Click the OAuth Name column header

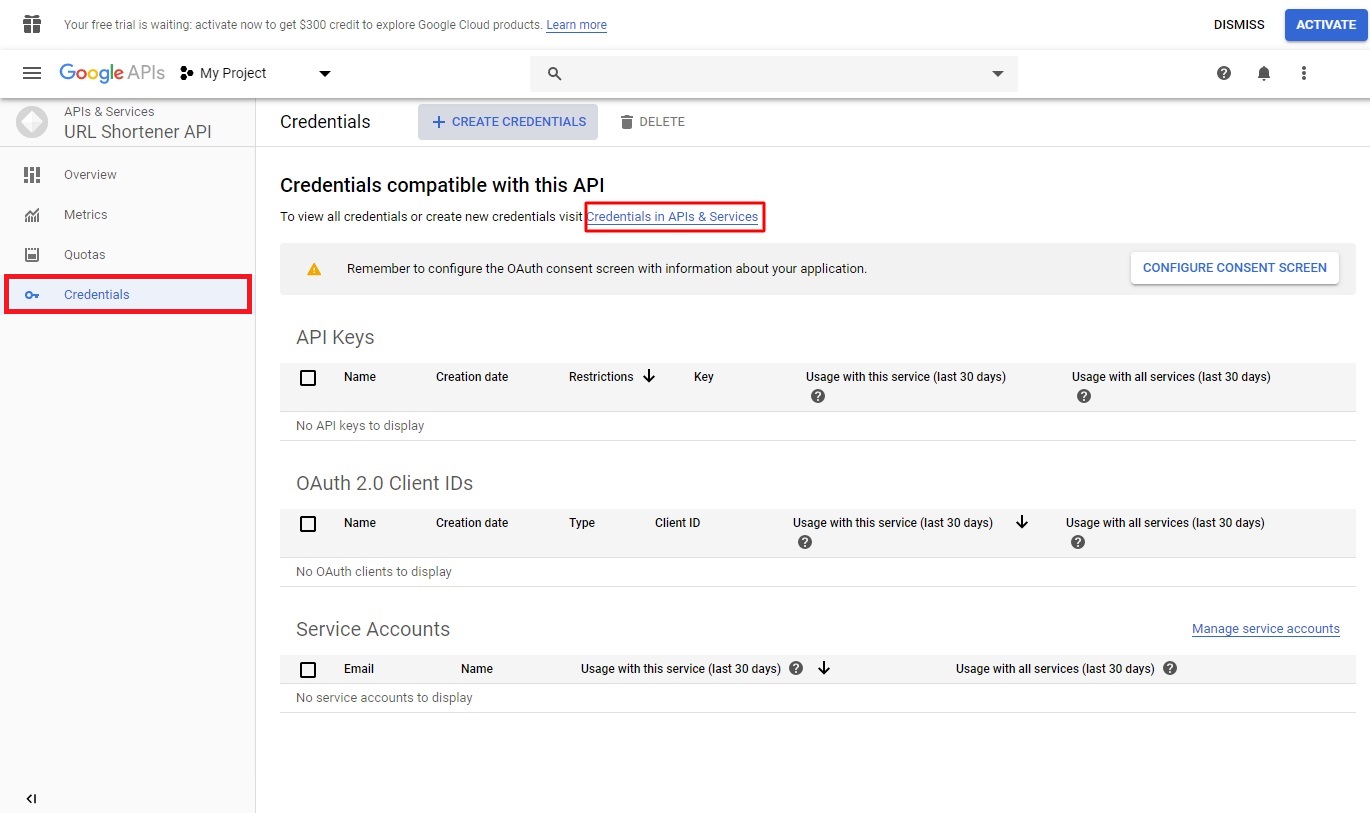click(360, 523)
